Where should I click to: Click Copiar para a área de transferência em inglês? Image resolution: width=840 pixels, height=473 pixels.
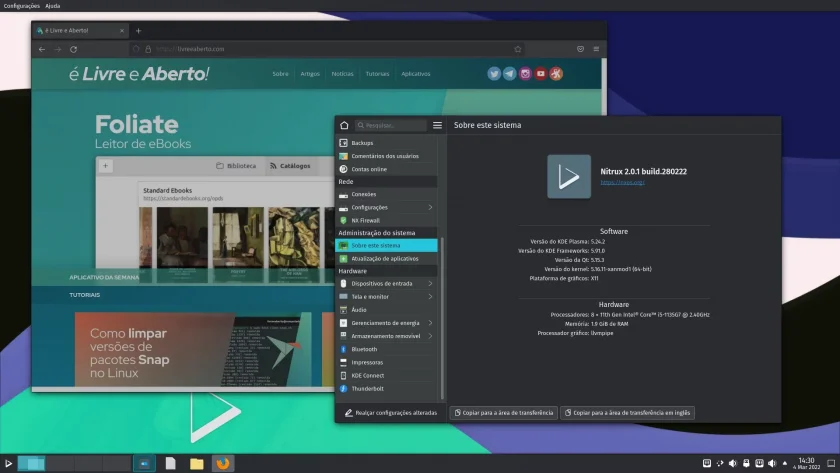pyautogui.click(x=627, y=413)
